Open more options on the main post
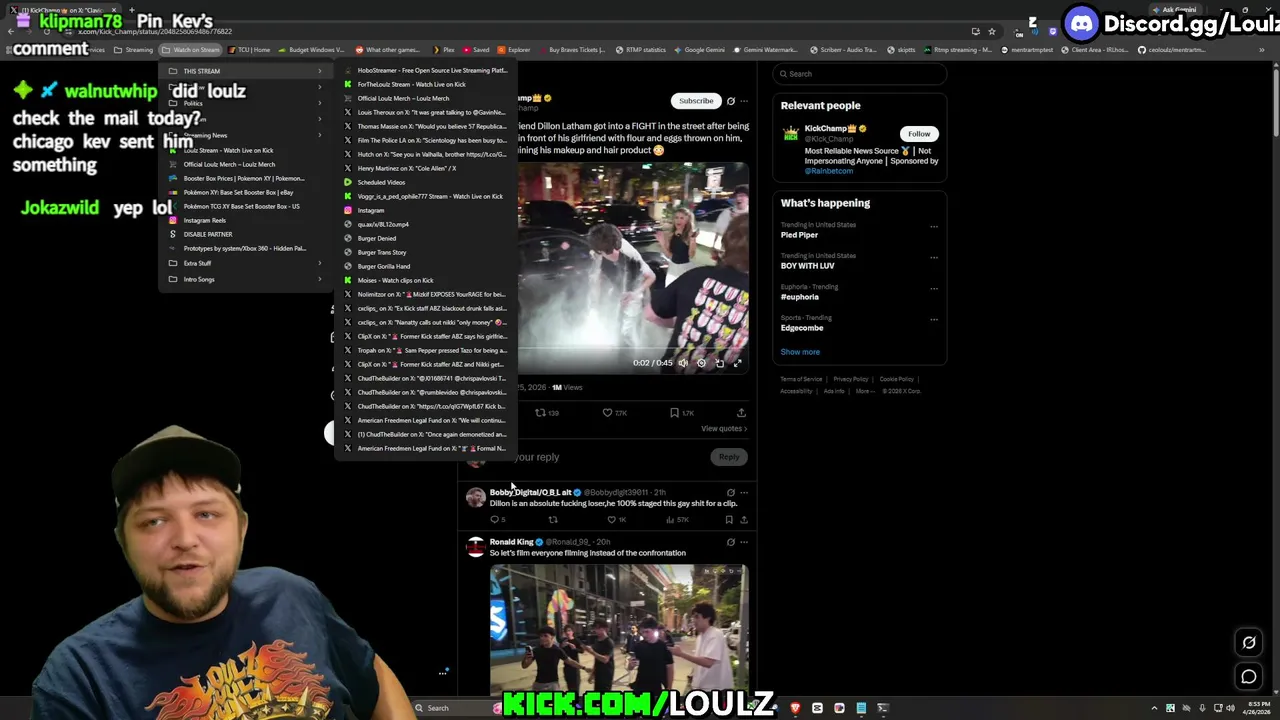Screen dimensions: 1280x720 coord(744,101)
